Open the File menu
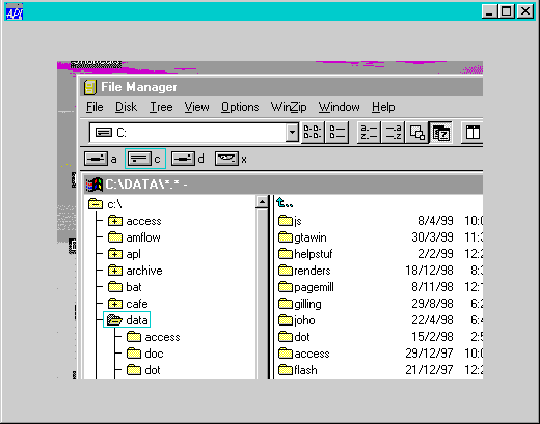540x424 pixels. click(x=94, y=107)
